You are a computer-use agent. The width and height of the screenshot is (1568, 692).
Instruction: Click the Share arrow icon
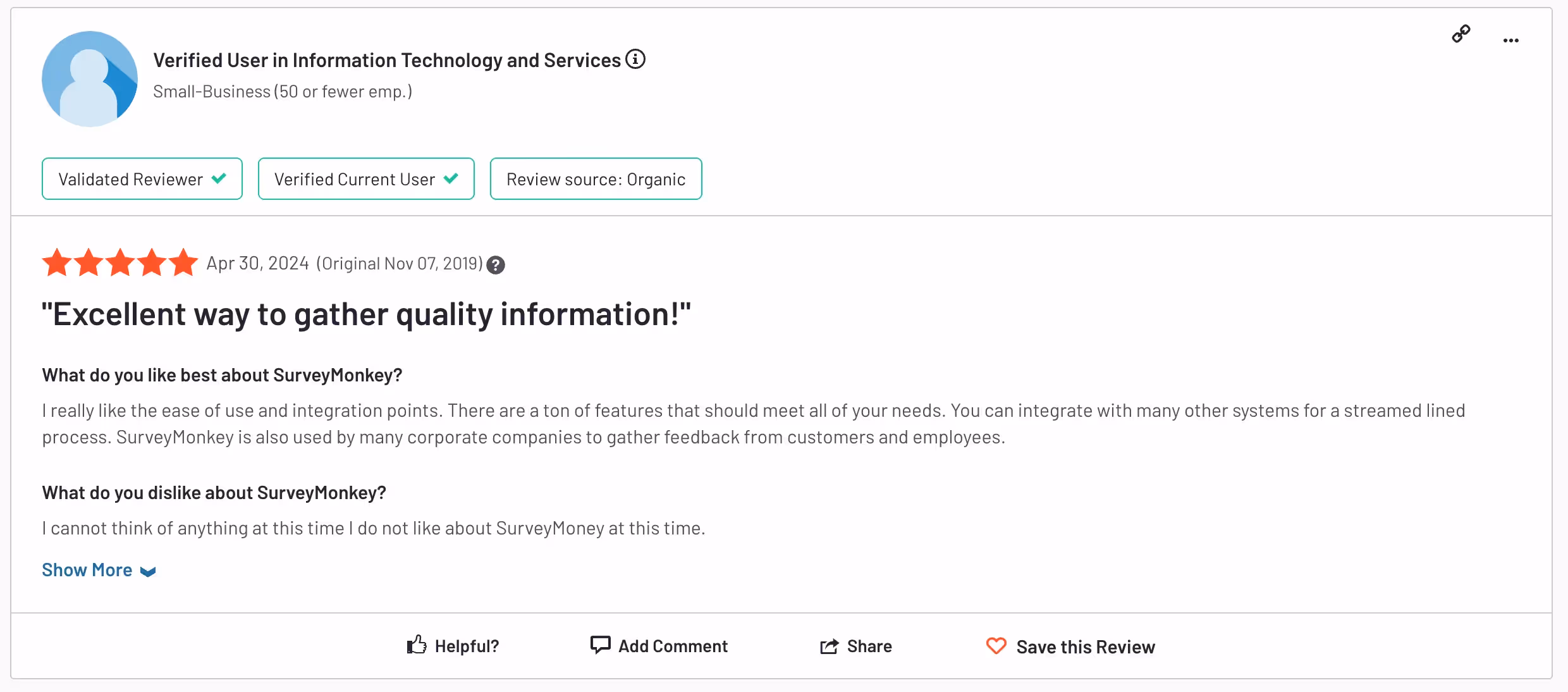click(829, 646)
